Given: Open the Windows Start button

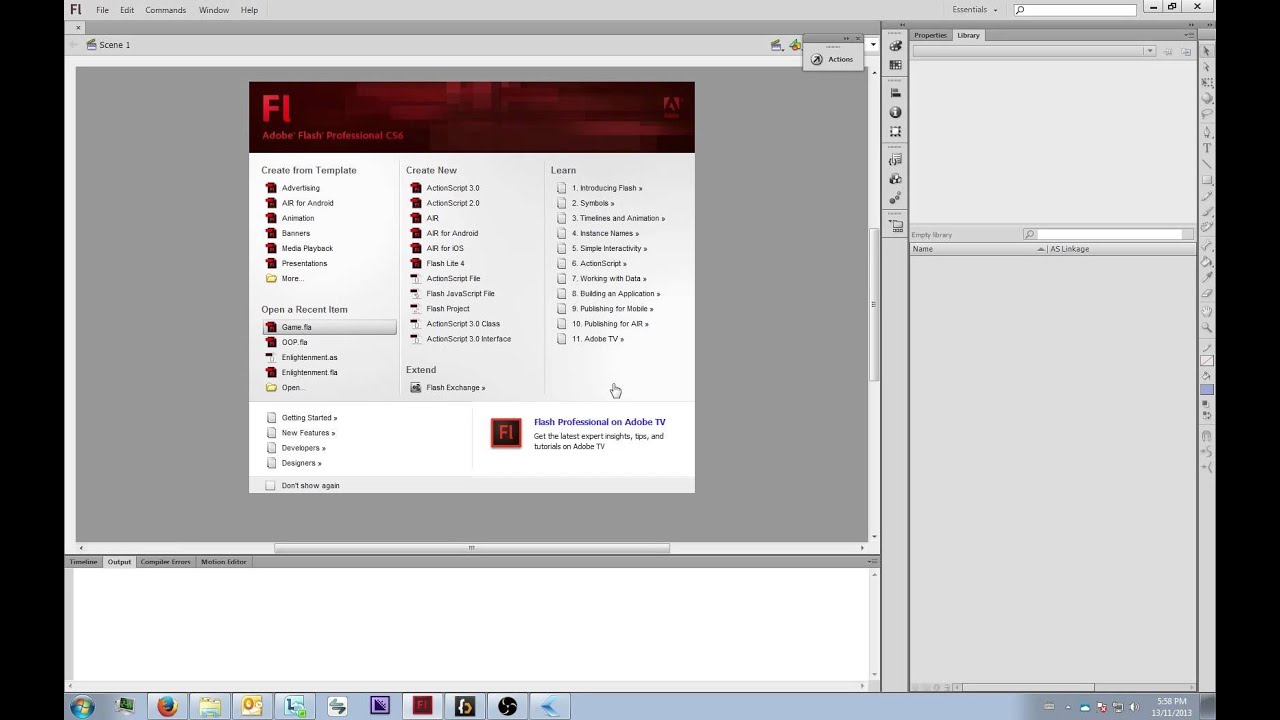Looking at the screenshot, I should [83, 706].
